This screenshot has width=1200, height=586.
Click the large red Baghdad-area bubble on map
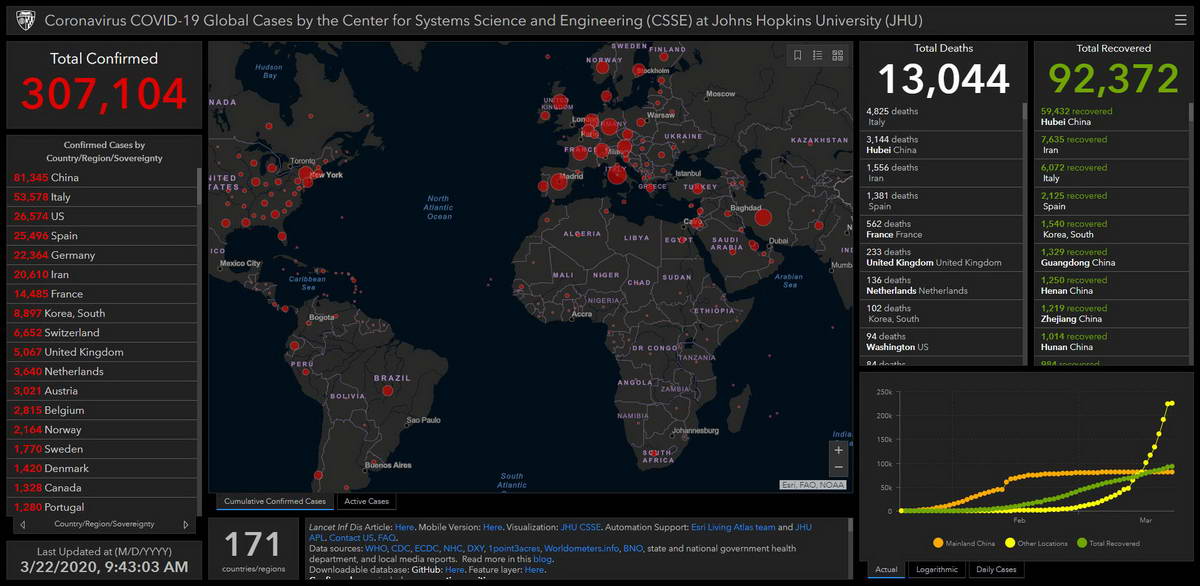pos(763,218)
